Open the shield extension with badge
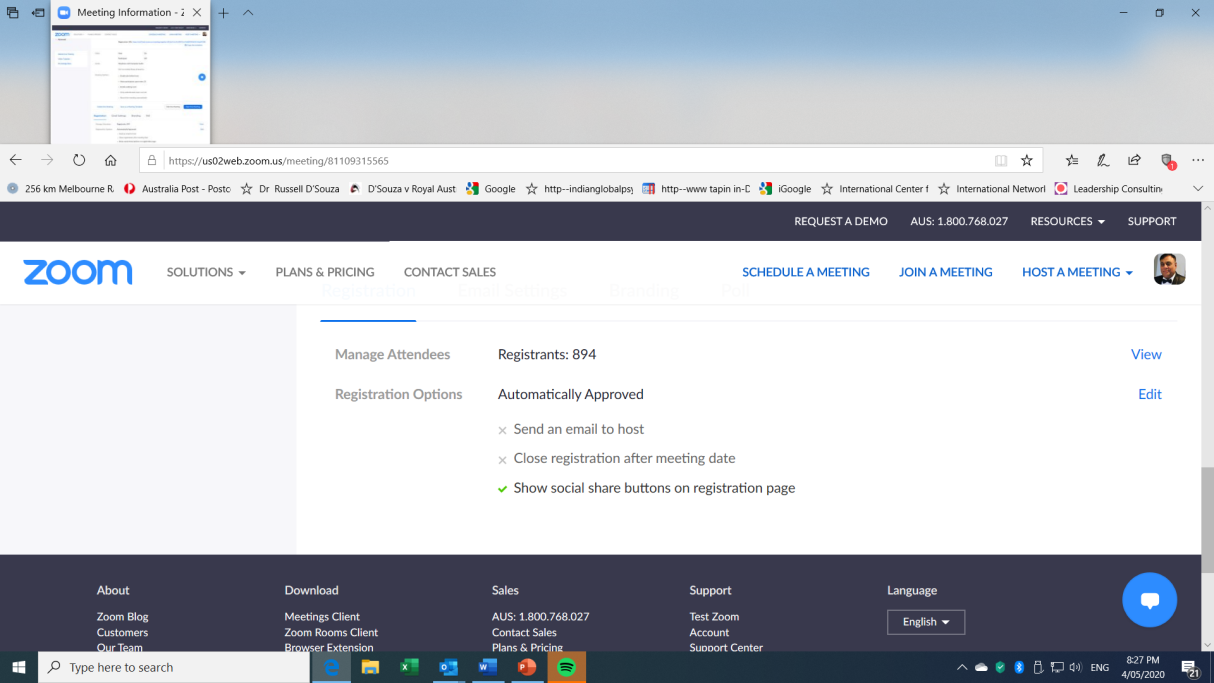This screenshot has width=1214, height=683. 1167,160
